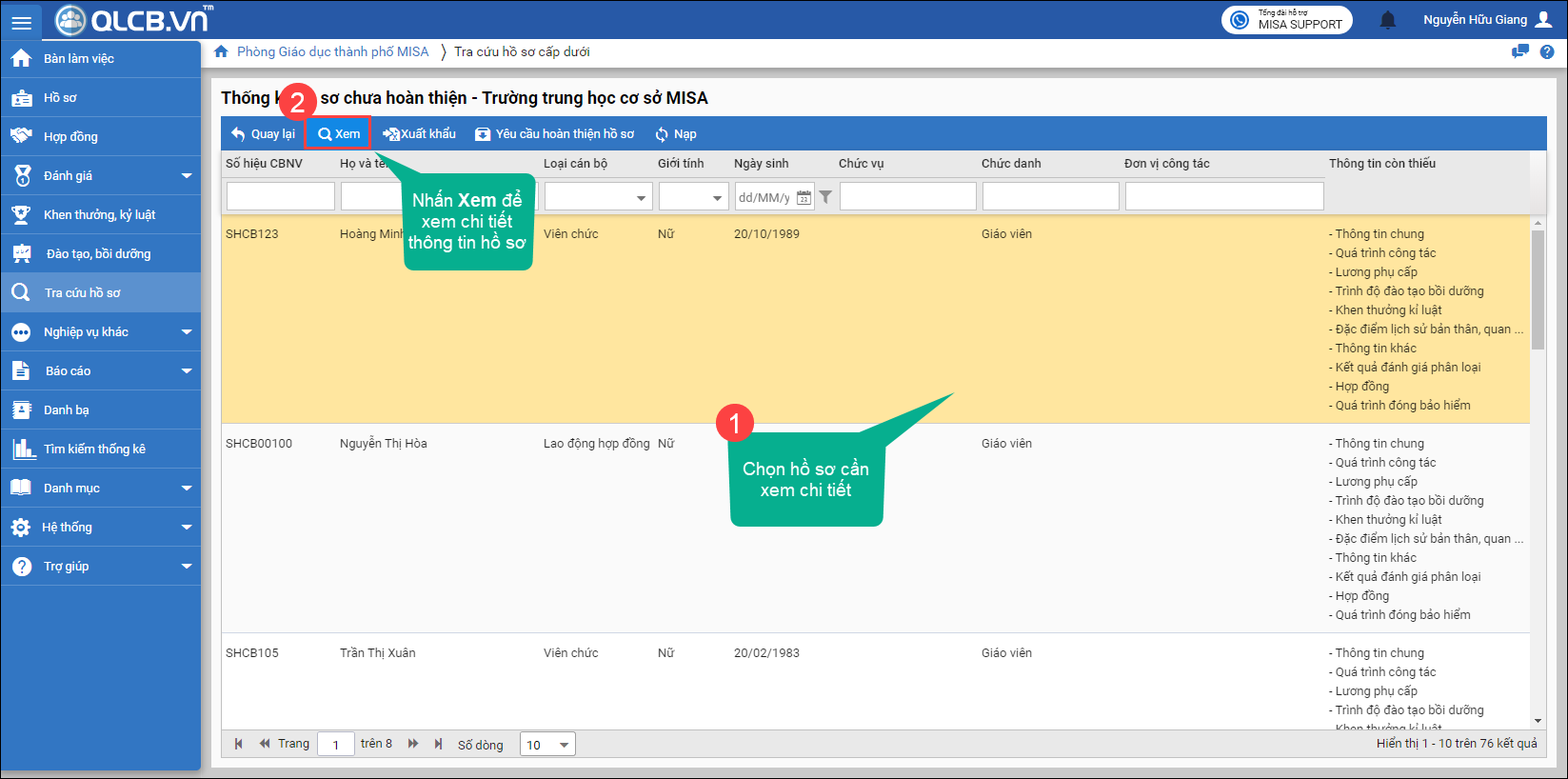
Task: Click the filter funnel icon
Action: (825, 197)
